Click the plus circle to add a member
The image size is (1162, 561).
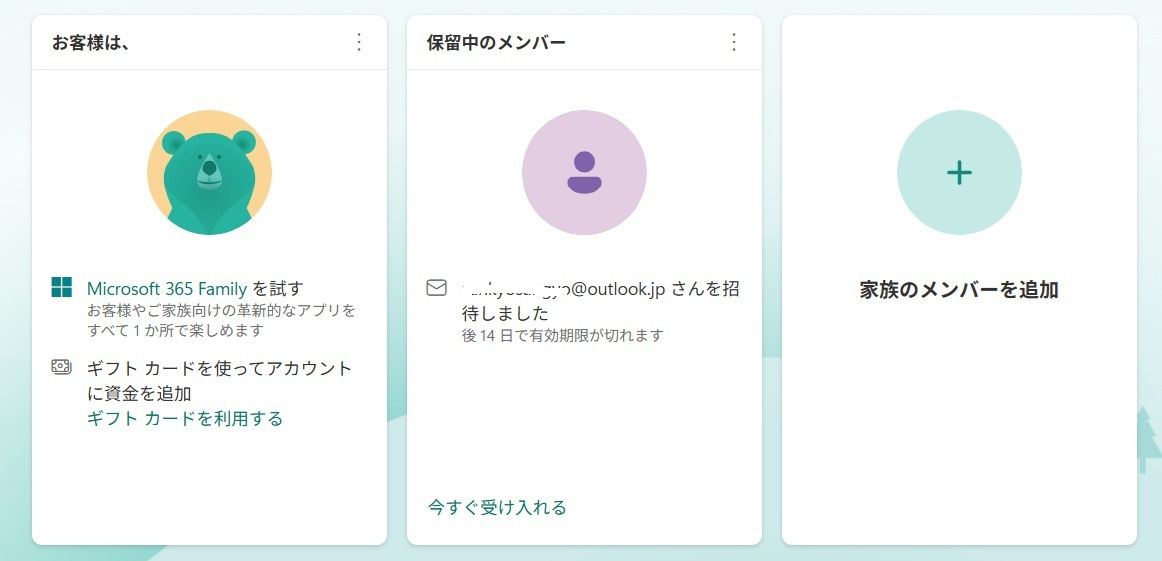point(959,173)
